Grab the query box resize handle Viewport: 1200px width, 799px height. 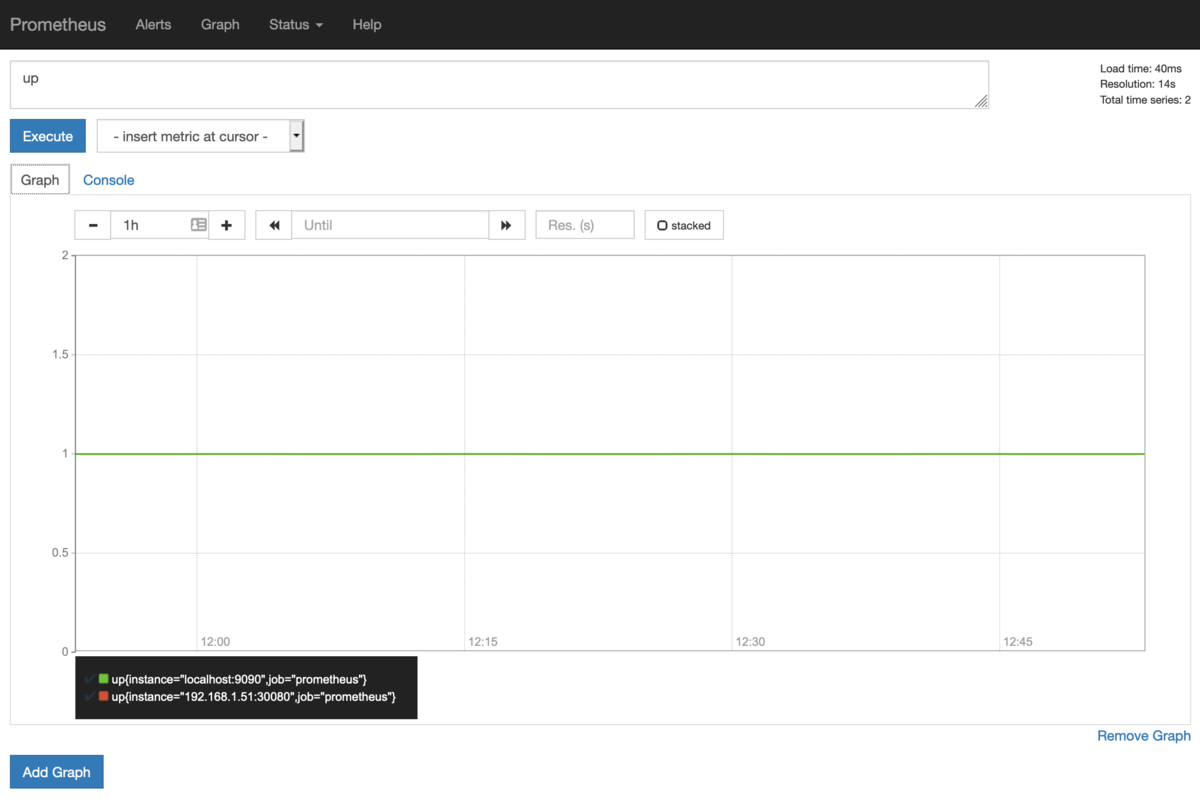click(981, 101)
